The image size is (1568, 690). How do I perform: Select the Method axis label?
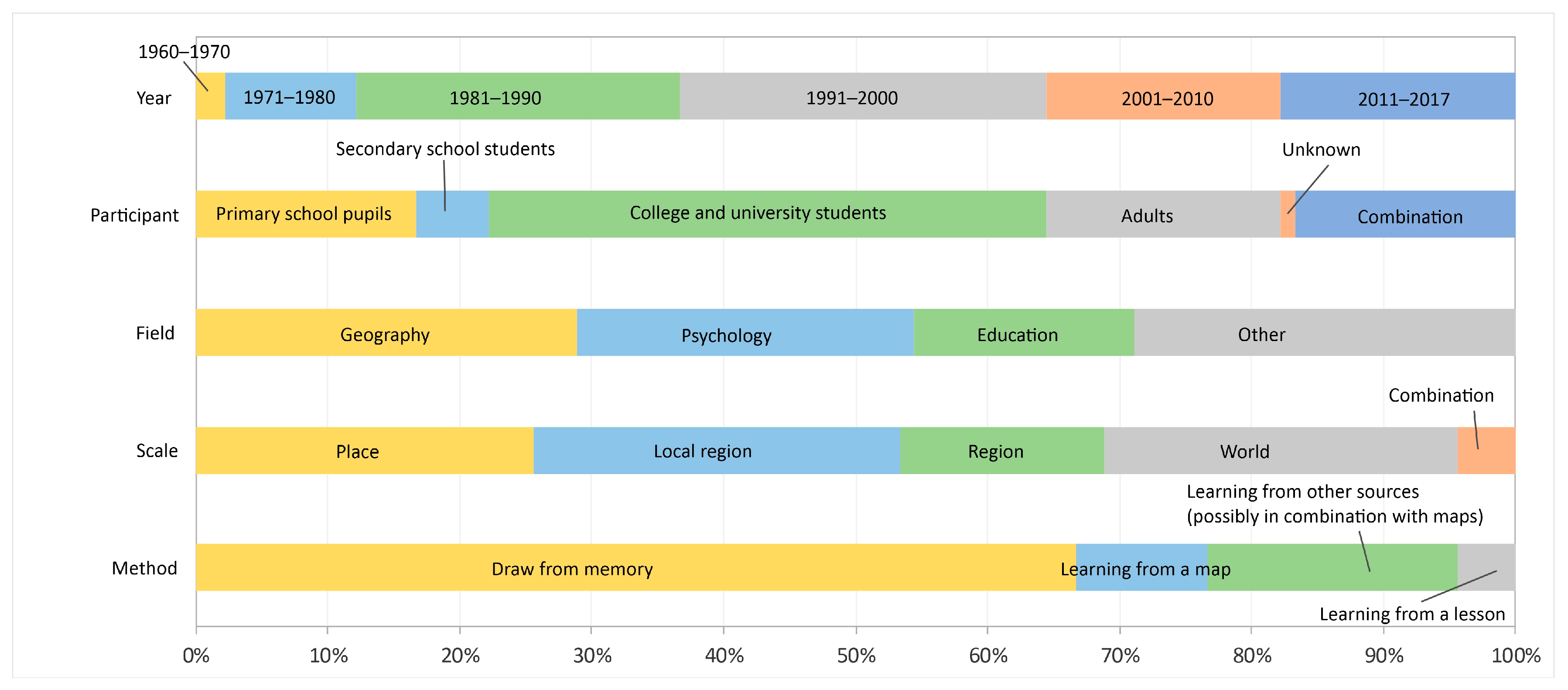pyautogui.click(x=144, y=568)
